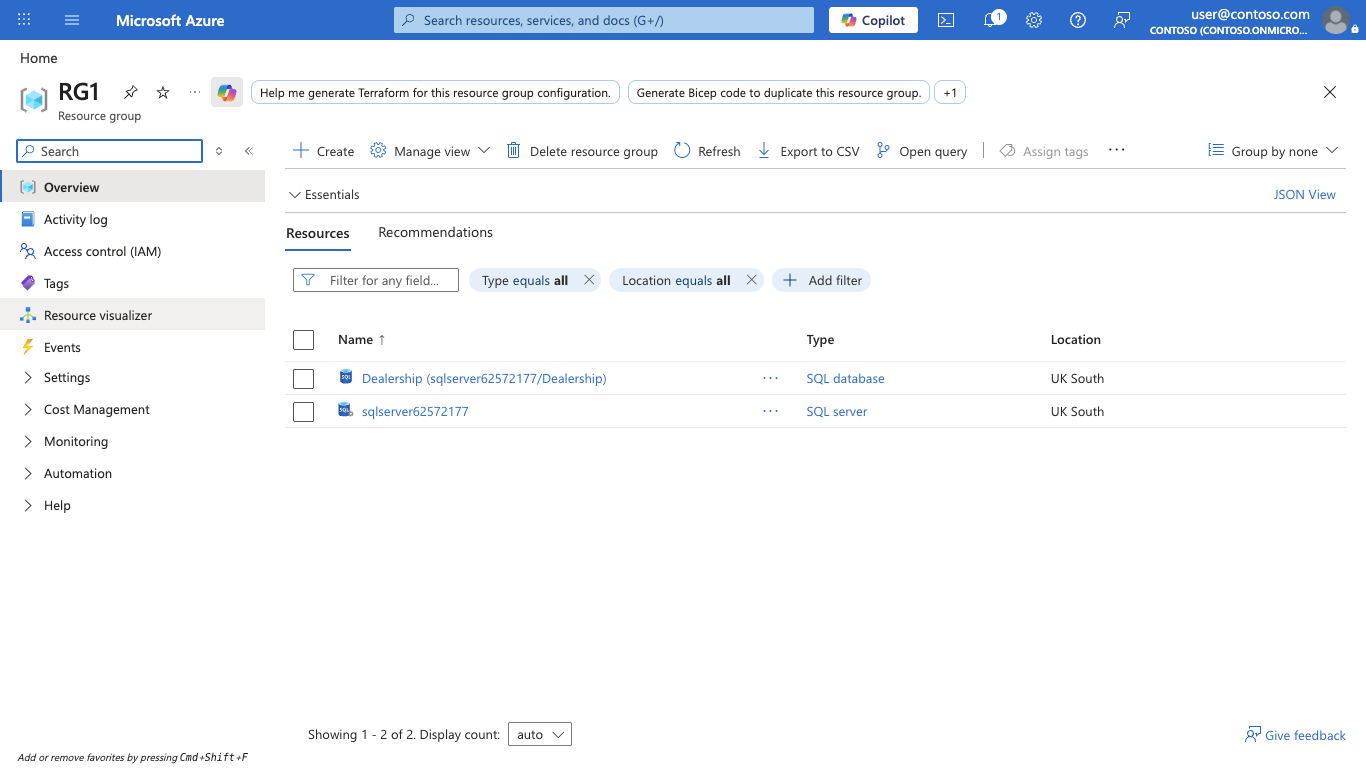Open the Group by none dropdown
The height and width of the screenshot is (768, 1366).
(x=1272, y=151)
